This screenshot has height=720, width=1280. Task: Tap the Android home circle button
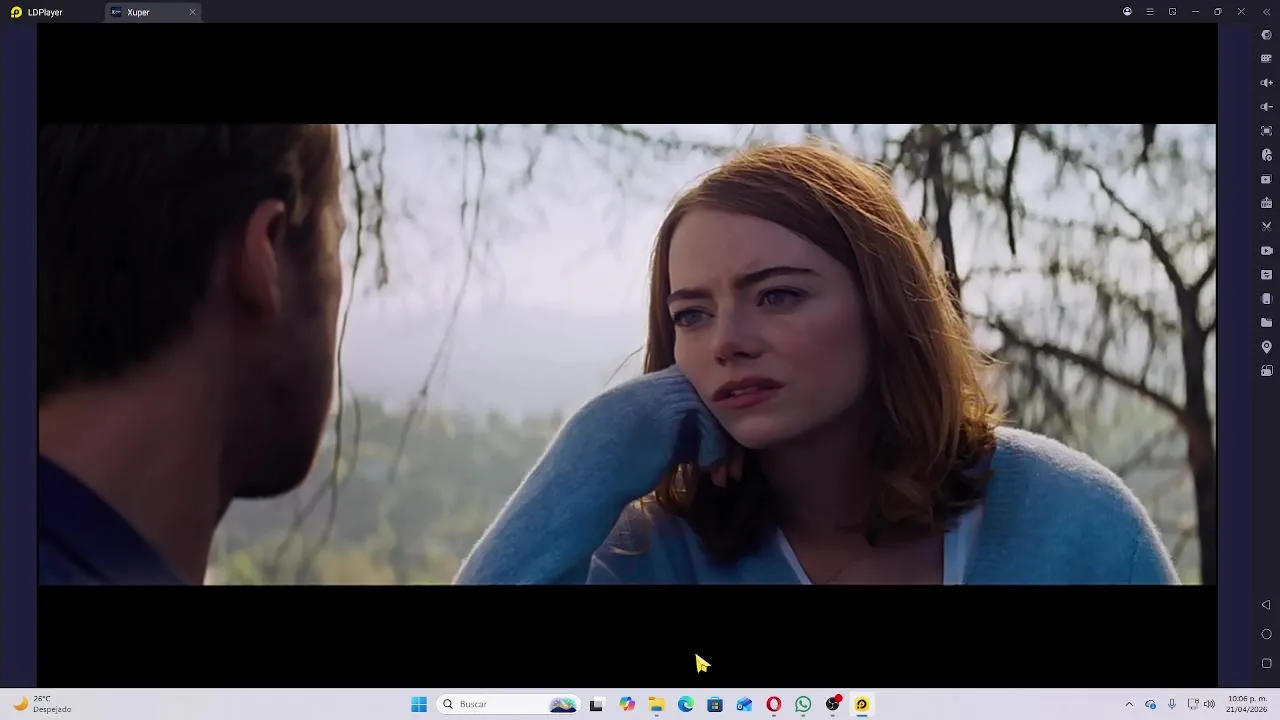1266,634
